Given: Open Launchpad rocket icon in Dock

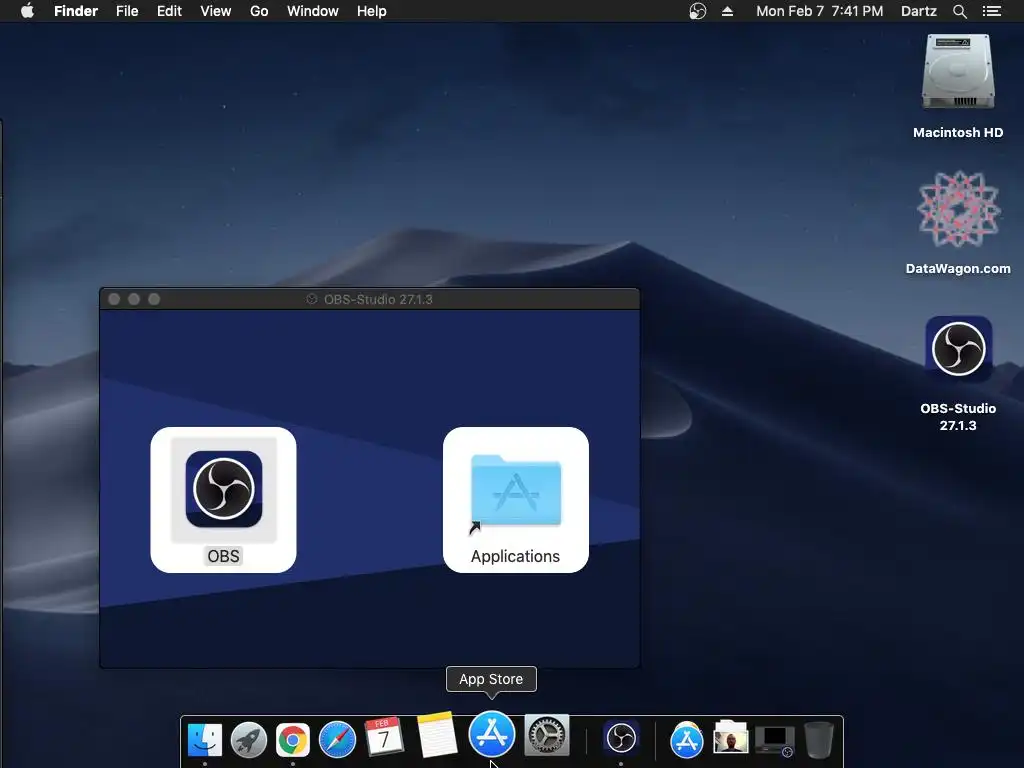Looking at the screenshot, I should click(x=249, y=740).
